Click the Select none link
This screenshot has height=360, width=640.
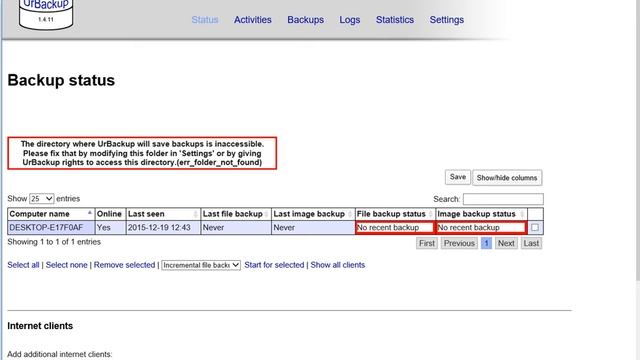point(67,265)
